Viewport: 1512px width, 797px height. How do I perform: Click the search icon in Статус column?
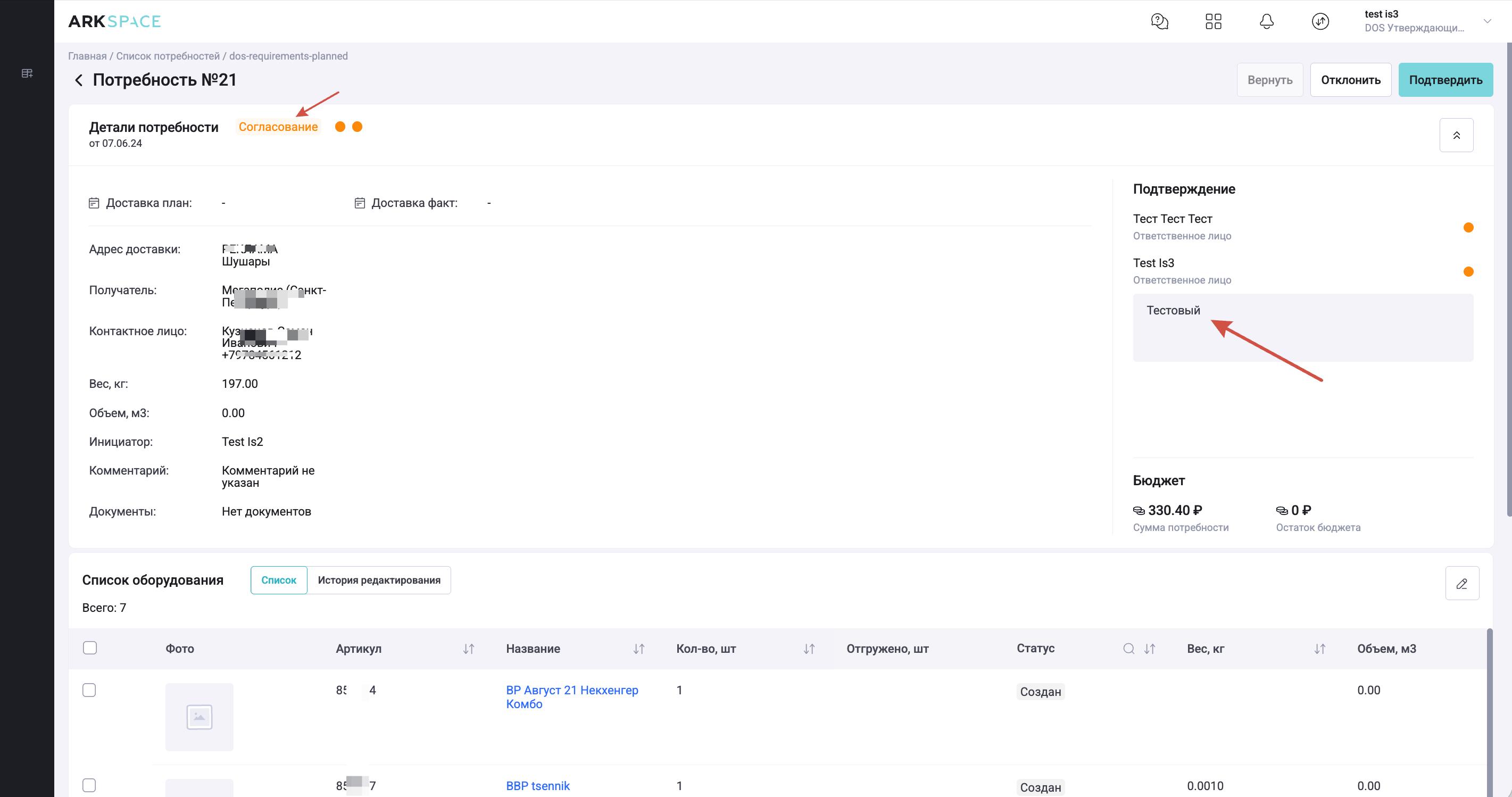(x=1128, y=649)
